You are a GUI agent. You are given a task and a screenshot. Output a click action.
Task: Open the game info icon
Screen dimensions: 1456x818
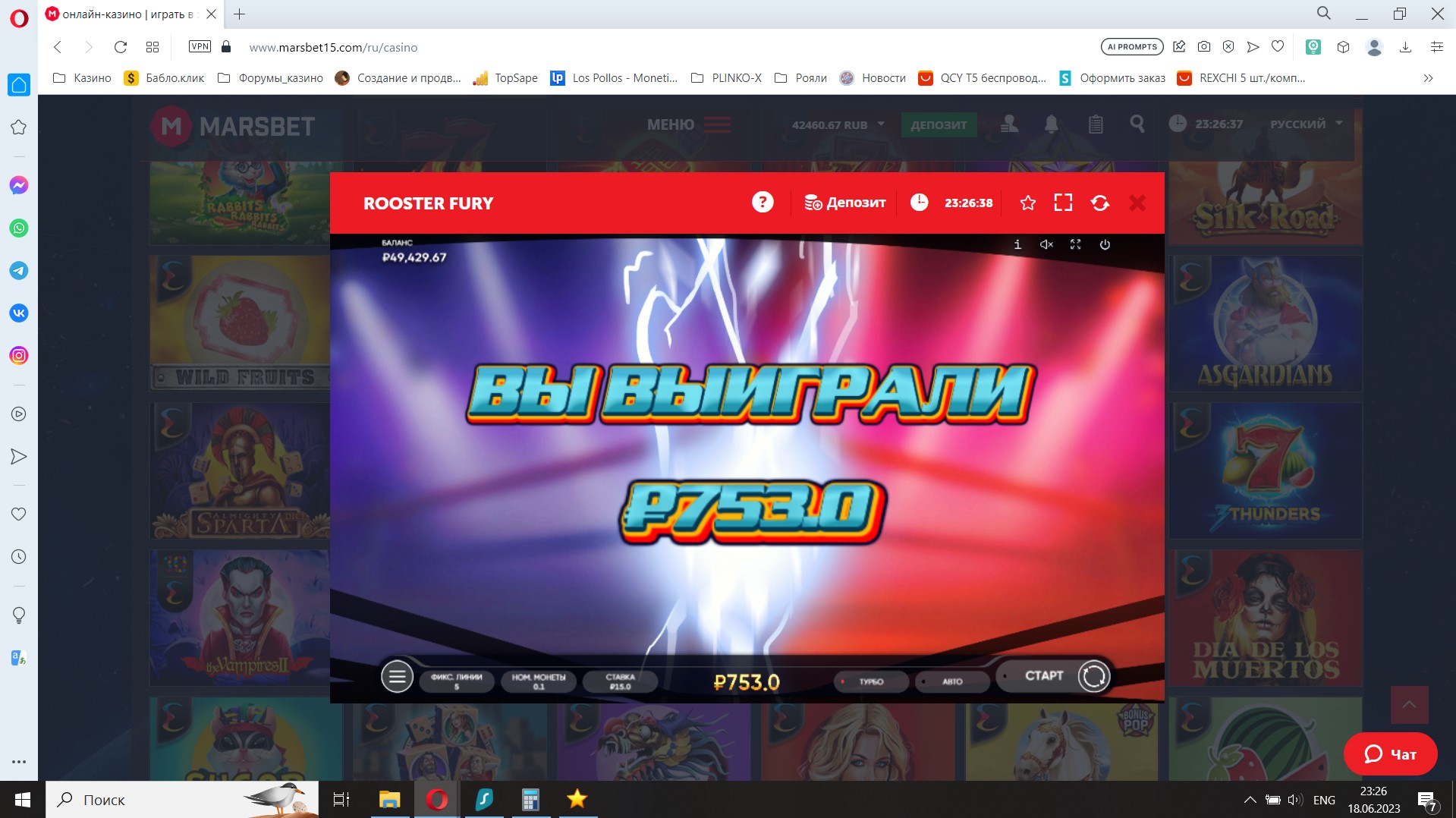pyautogui.click(x=1017, y=244)
